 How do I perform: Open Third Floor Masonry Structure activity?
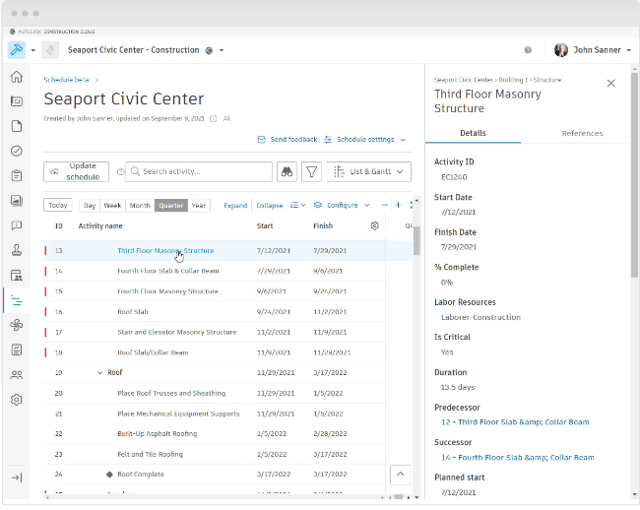[165, 251]
